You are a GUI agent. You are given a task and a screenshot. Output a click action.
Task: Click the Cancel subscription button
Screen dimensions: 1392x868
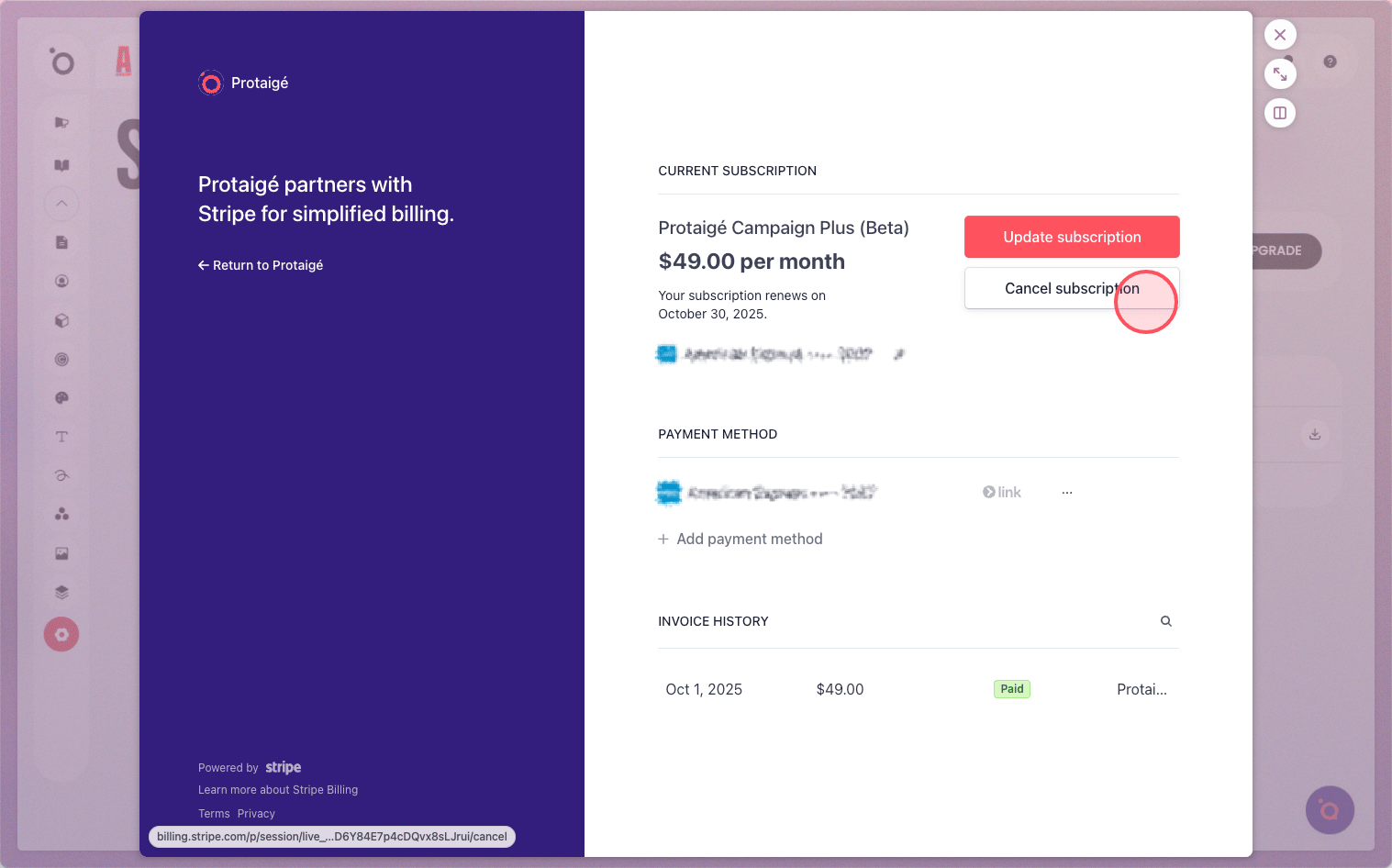tap(1072, 288)
